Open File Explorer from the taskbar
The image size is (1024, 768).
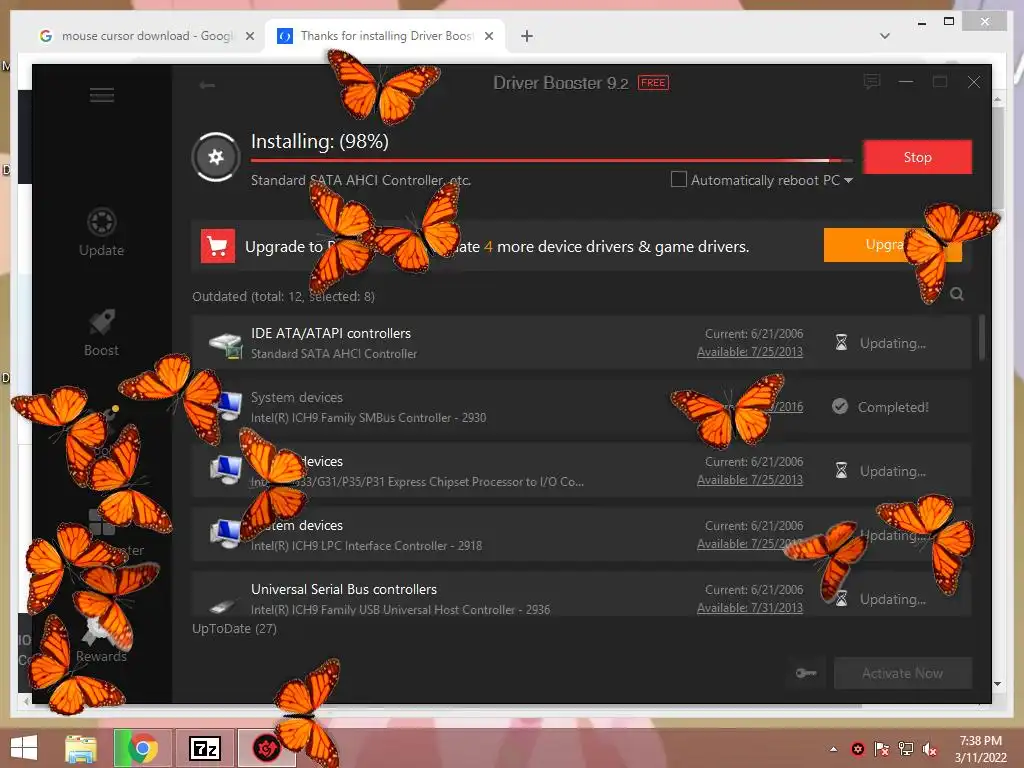[x=80, y=748]
